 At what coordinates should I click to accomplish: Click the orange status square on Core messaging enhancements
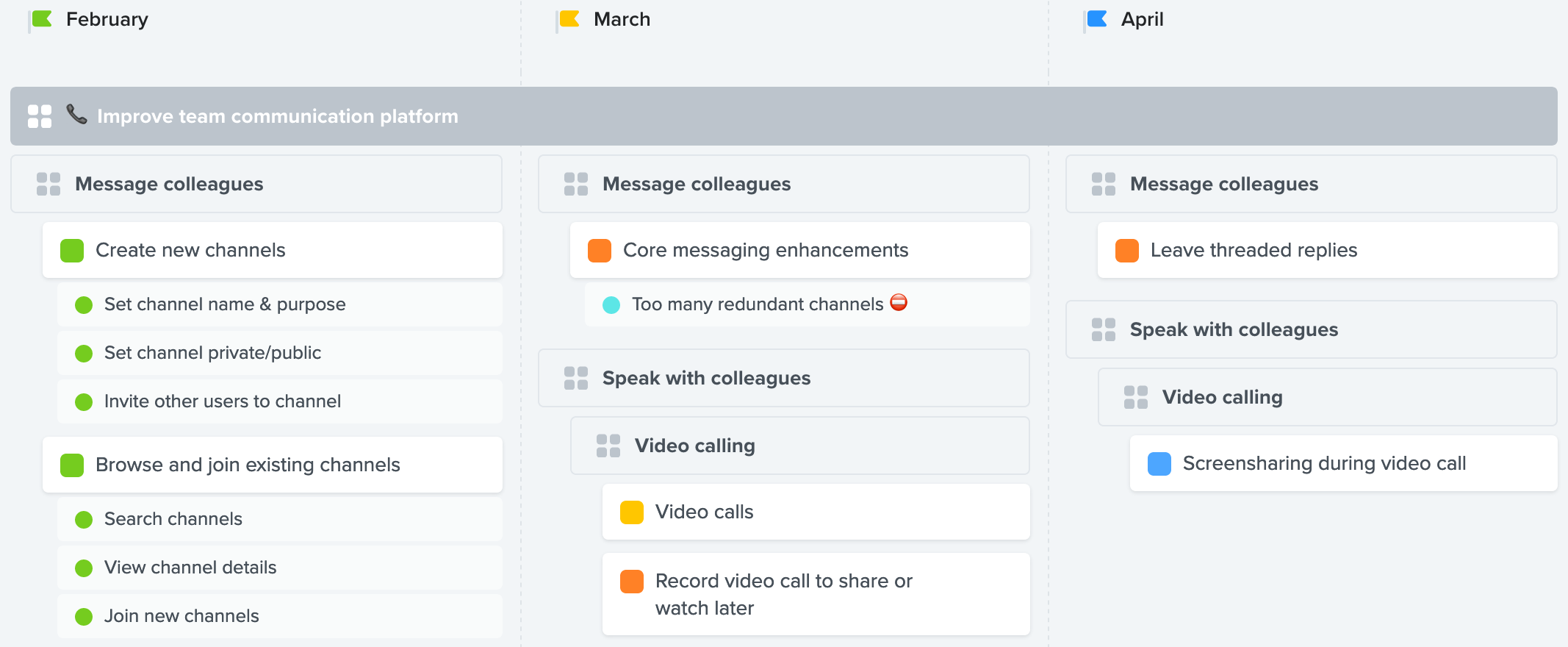point(600,251)
